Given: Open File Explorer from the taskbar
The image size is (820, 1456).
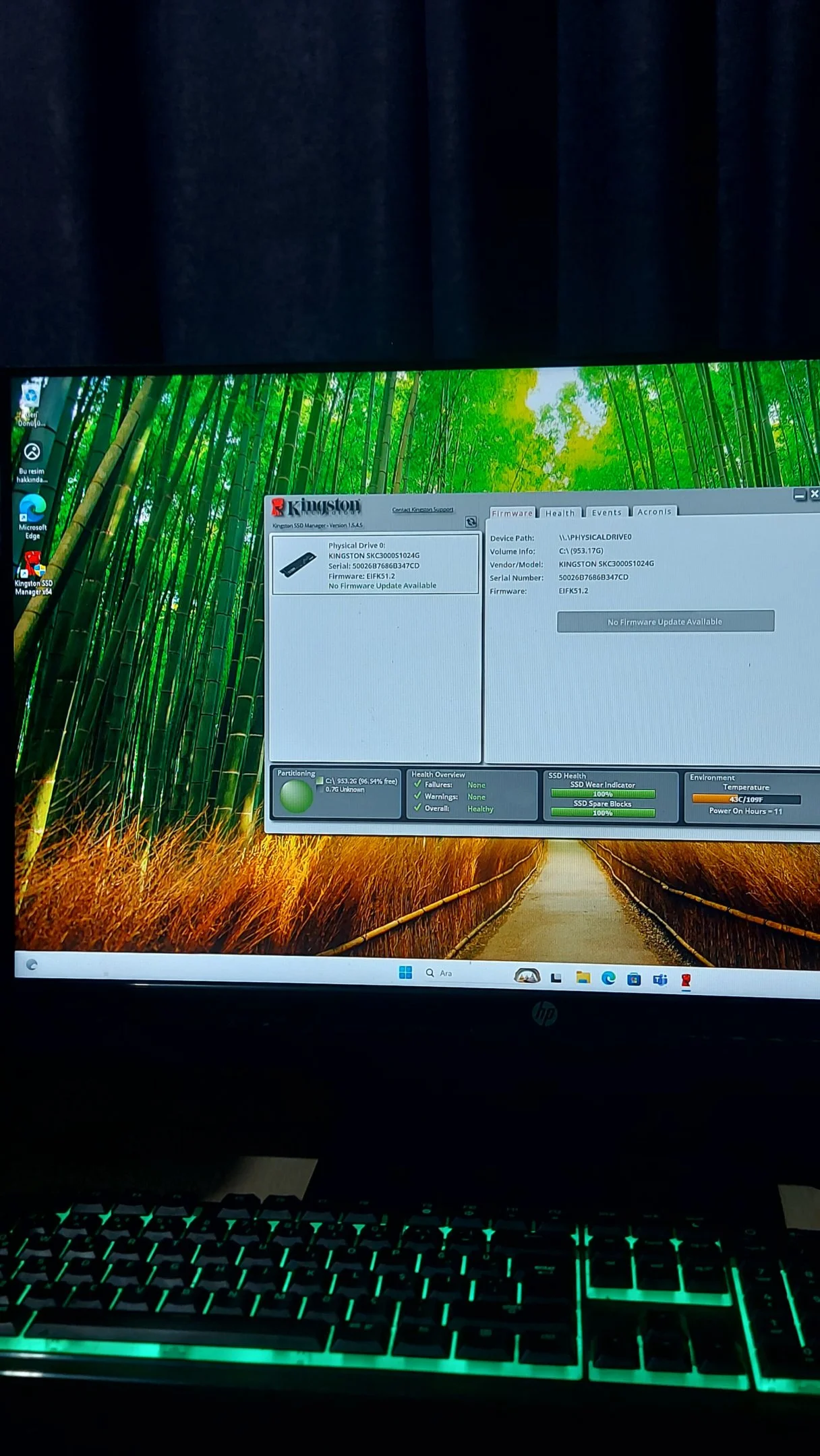Looking at the screenshot, I should pos(583,977).
